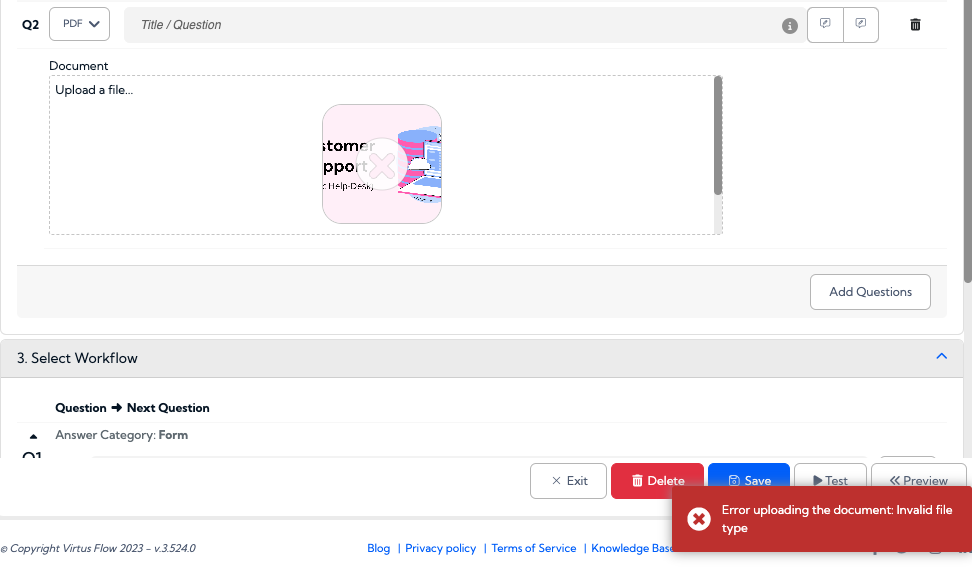The image size is (972, 569).
Task: Click the second comment icon button for Q2
Action: click(860, 25)
